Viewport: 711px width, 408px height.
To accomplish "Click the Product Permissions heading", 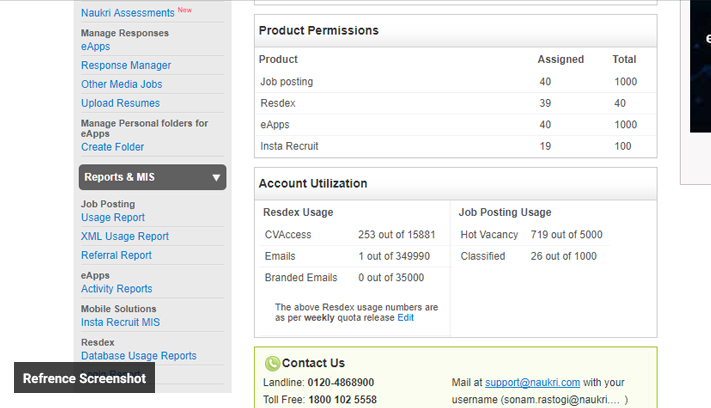I will 318,31.
